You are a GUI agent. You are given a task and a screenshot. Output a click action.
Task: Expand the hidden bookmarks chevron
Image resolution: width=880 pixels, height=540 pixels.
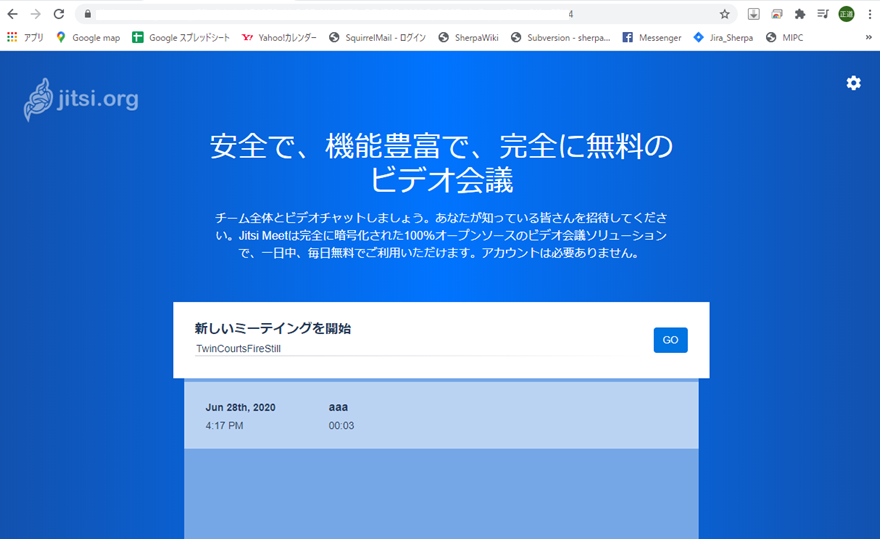(x=868, y=38)
